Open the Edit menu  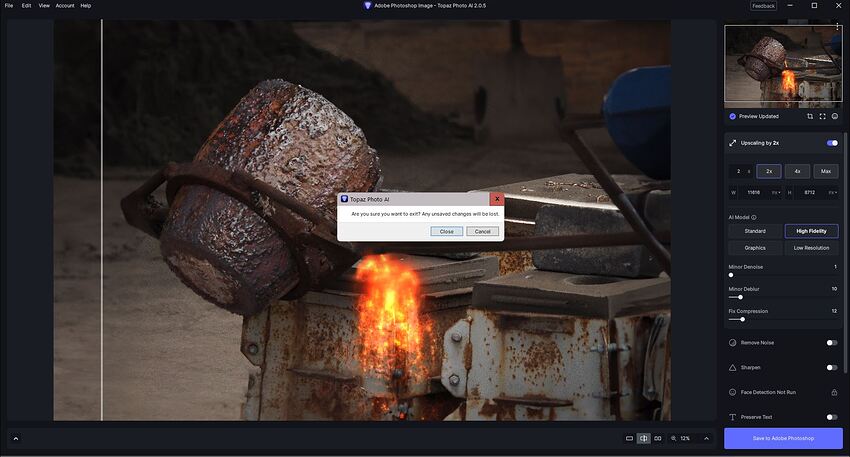27,5
